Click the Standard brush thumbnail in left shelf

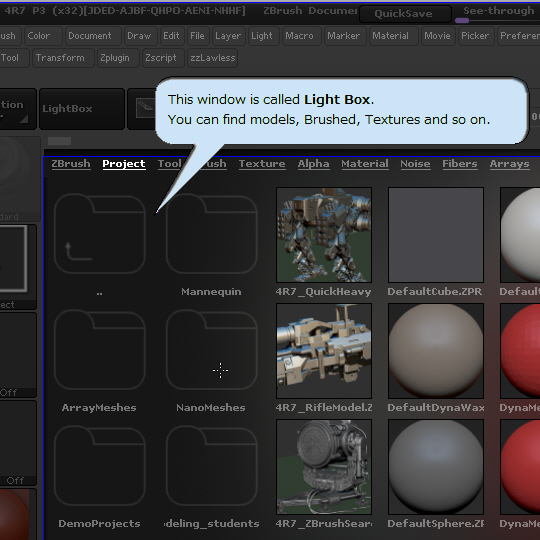click(x=20, y=178)
